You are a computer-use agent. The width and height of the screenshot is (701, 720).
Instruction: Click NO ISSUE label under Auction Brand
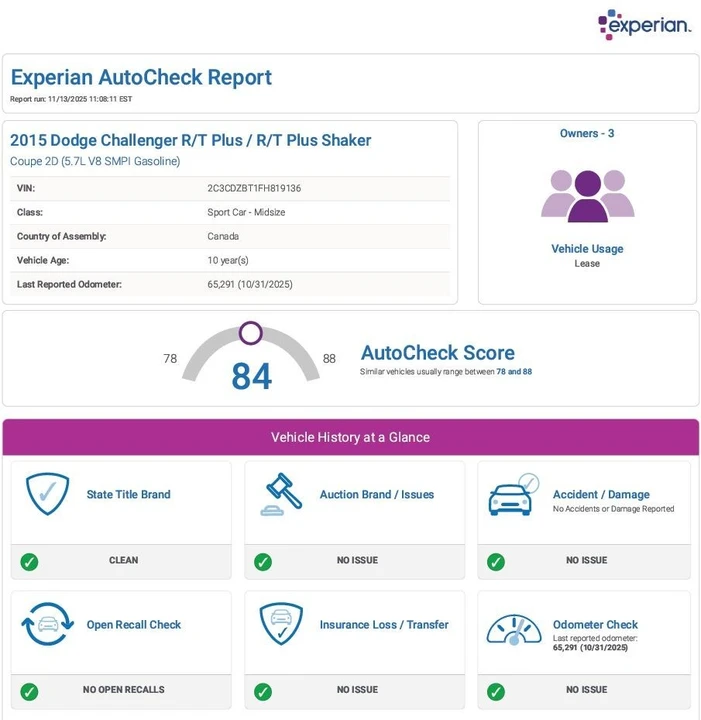(x=357, y=560)
